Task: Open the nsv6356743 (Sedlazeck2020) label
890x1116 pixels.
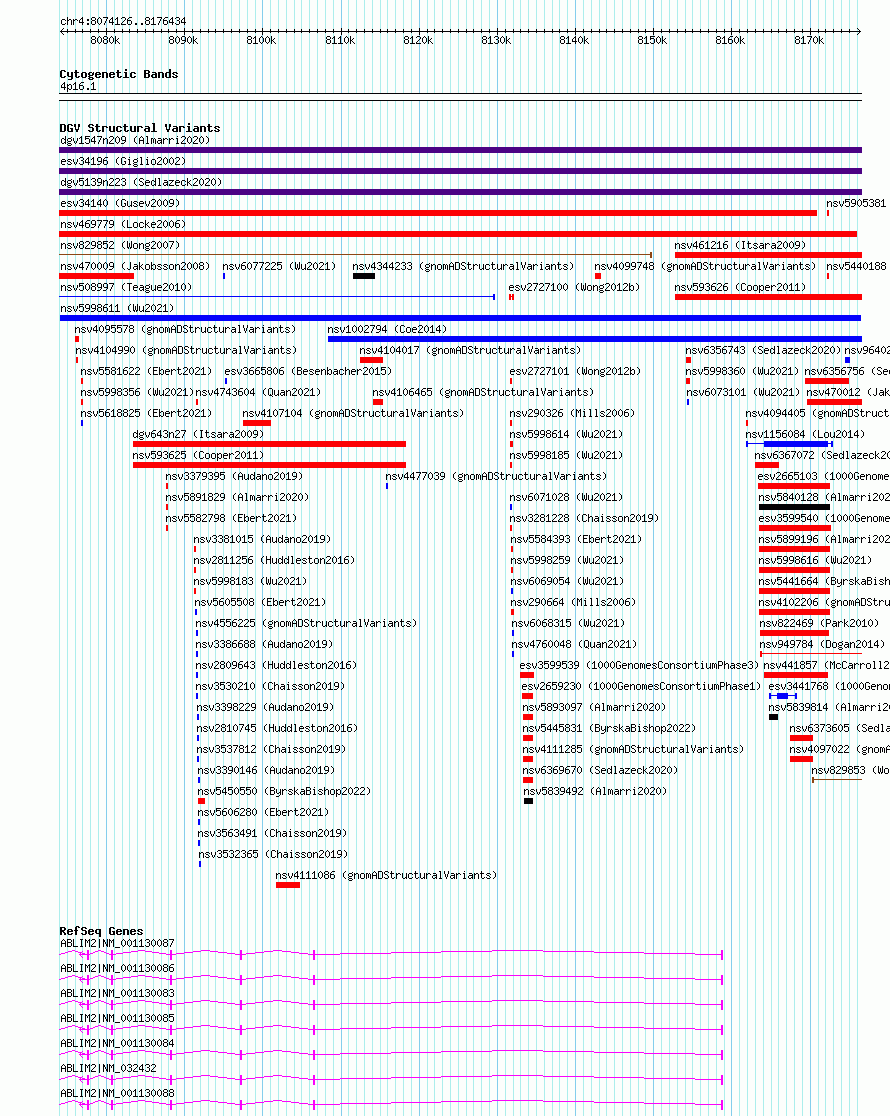Action: (763, 350)
